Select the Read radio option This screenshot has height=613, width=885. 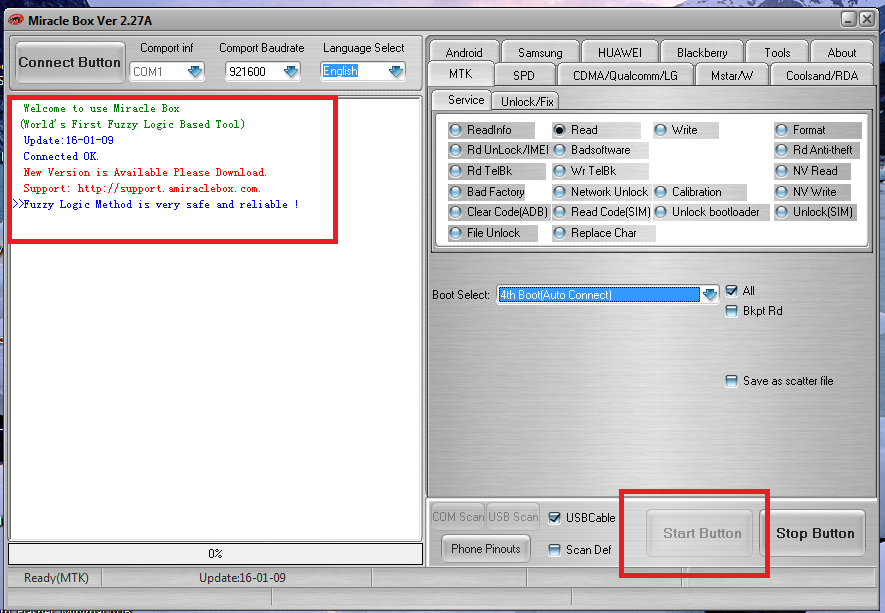pyautogui.click(x=559, y=130)
